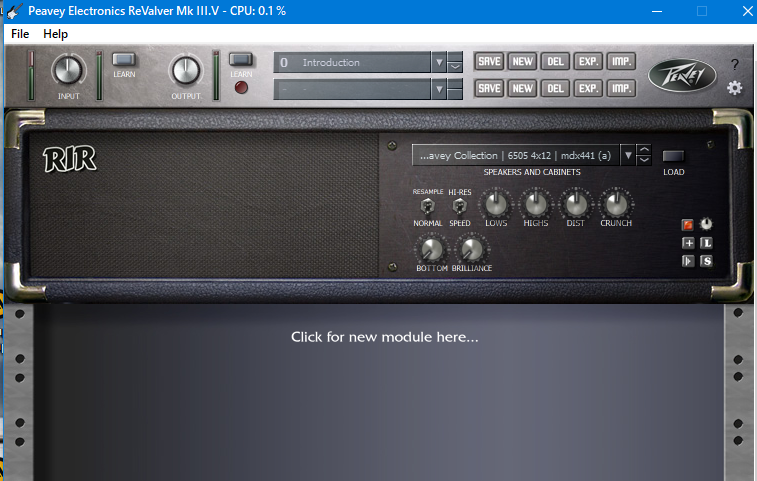757x481 pixels.
Task: Click the HIGHS knob
Action: 535,204
